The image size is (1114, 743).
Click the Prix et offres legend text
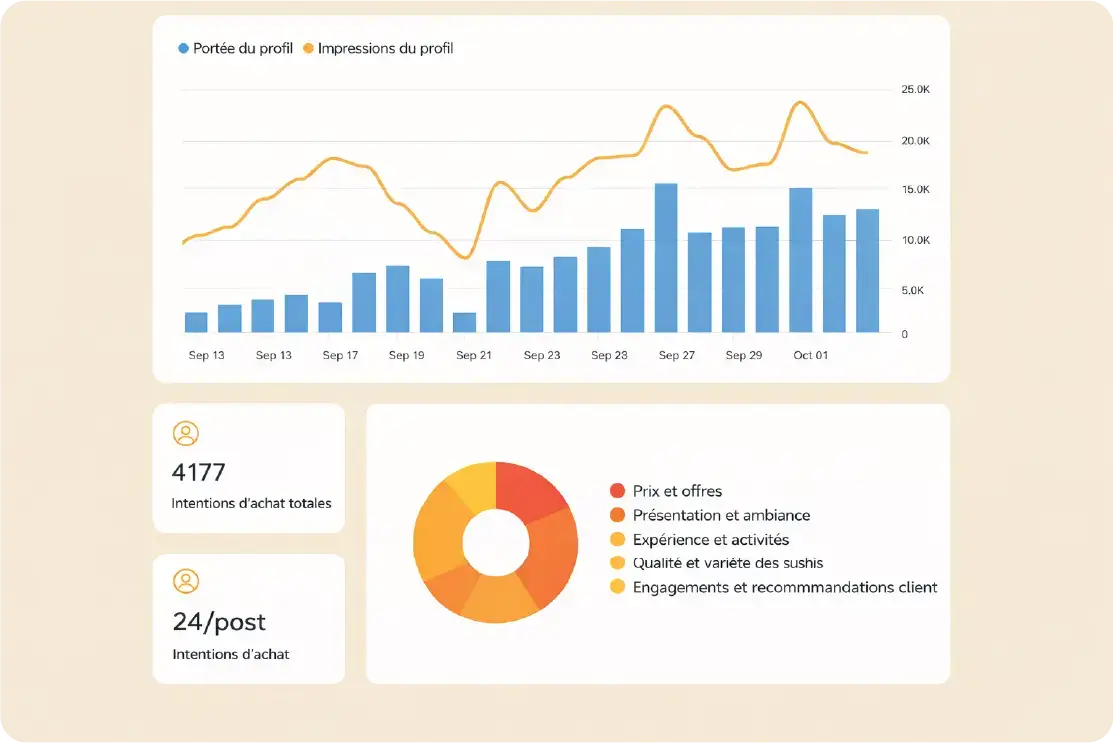coord(677,491)
